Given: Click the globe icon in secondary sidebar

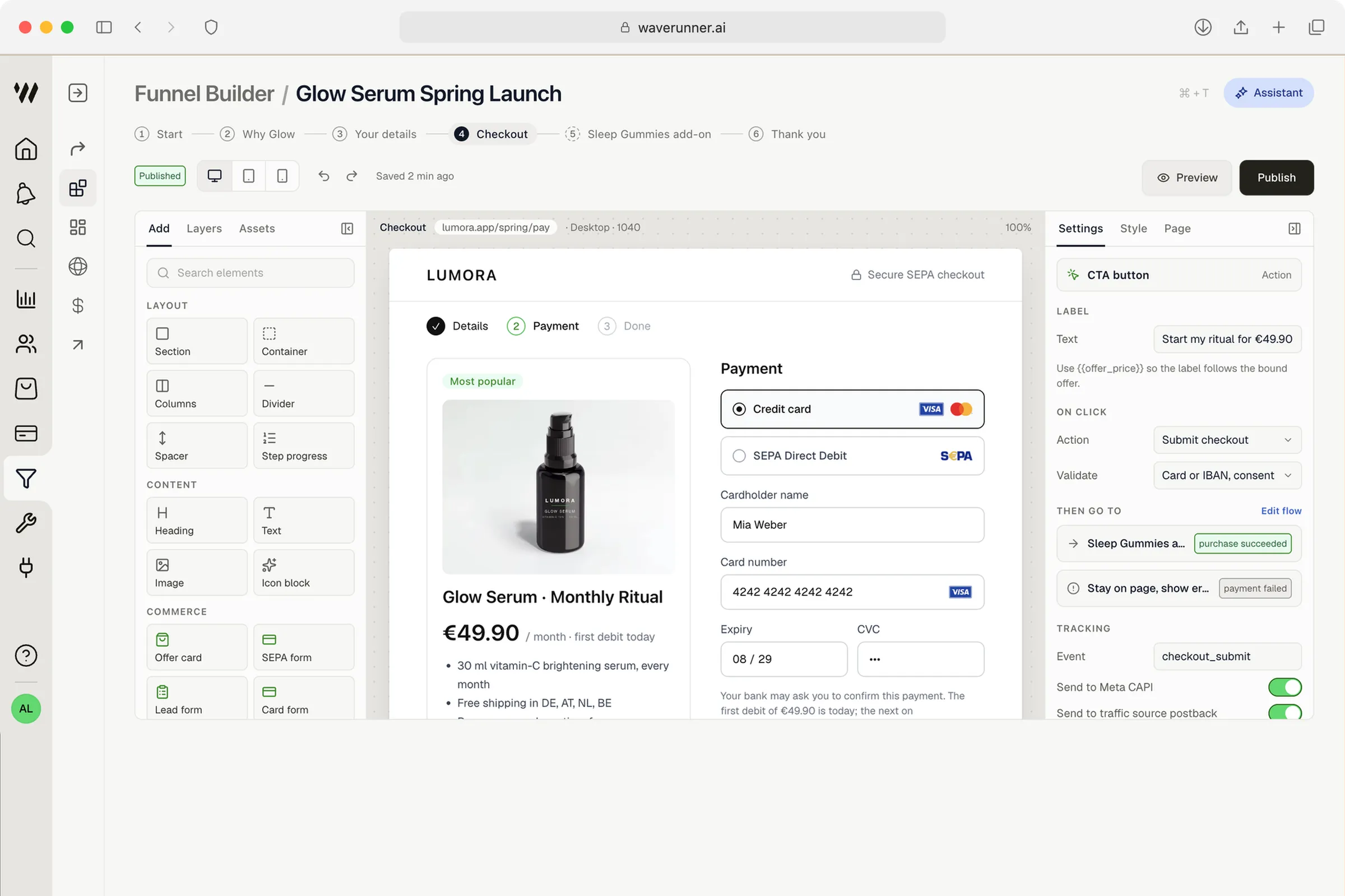Looking at the screenshot, I should [78, 266].
